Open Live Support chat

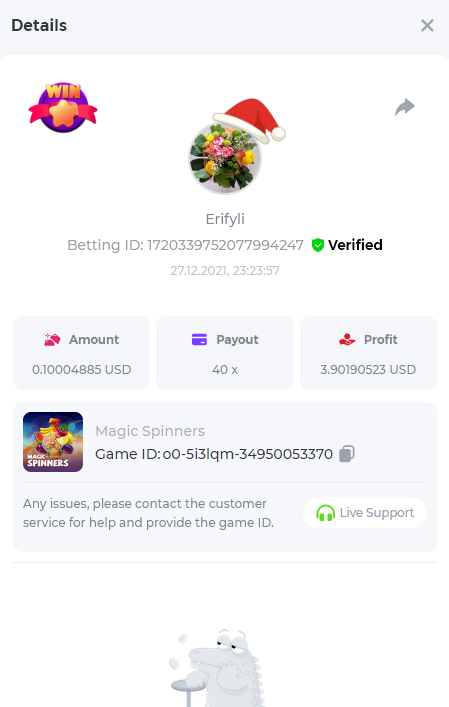click(365, 513)
